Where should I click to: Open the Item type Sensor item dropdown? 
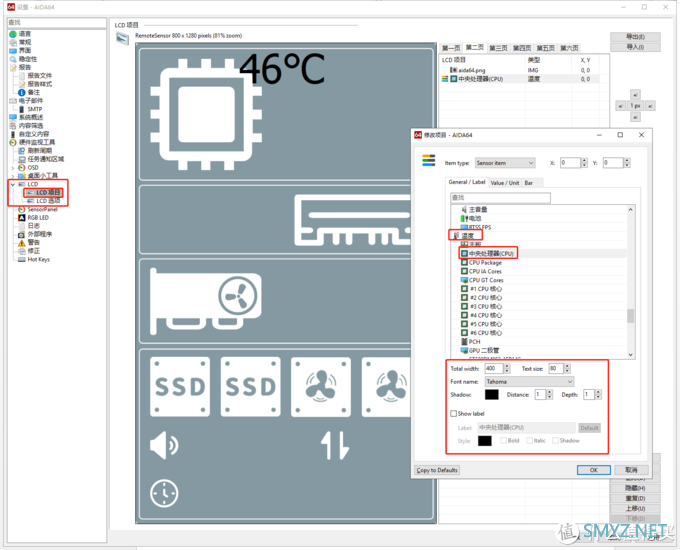click(505, 163)
